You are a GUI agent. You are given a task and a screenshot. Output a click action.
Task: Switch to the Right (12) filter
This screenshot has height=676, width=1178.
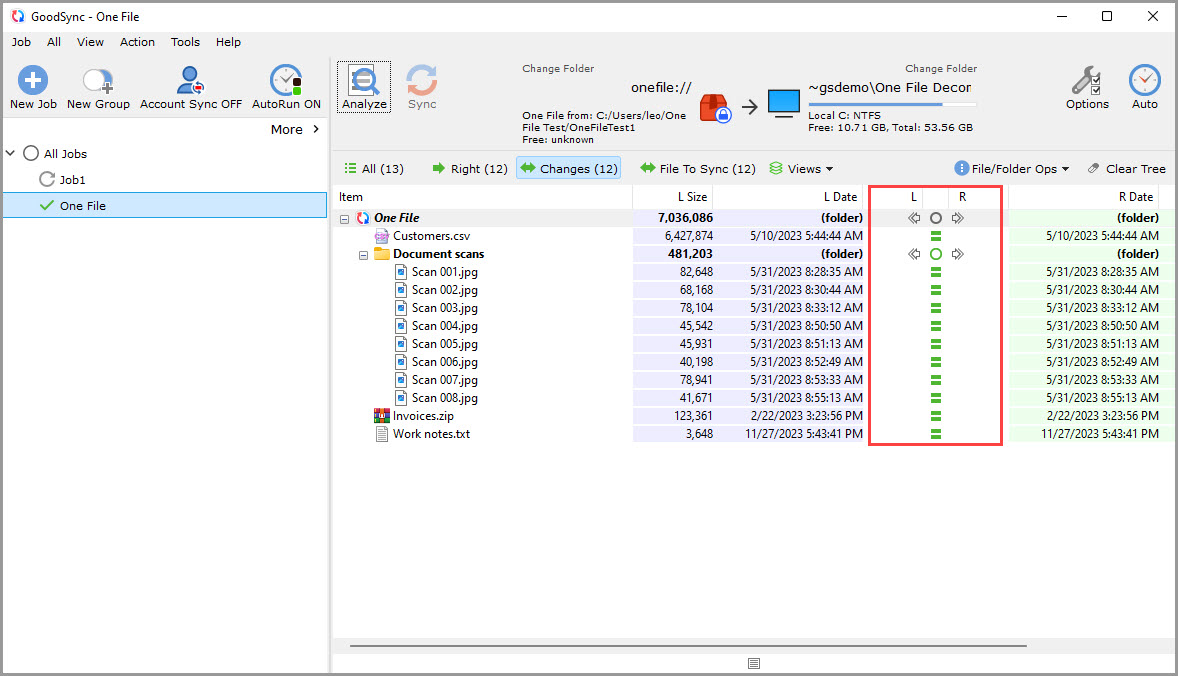click(470, 168)
